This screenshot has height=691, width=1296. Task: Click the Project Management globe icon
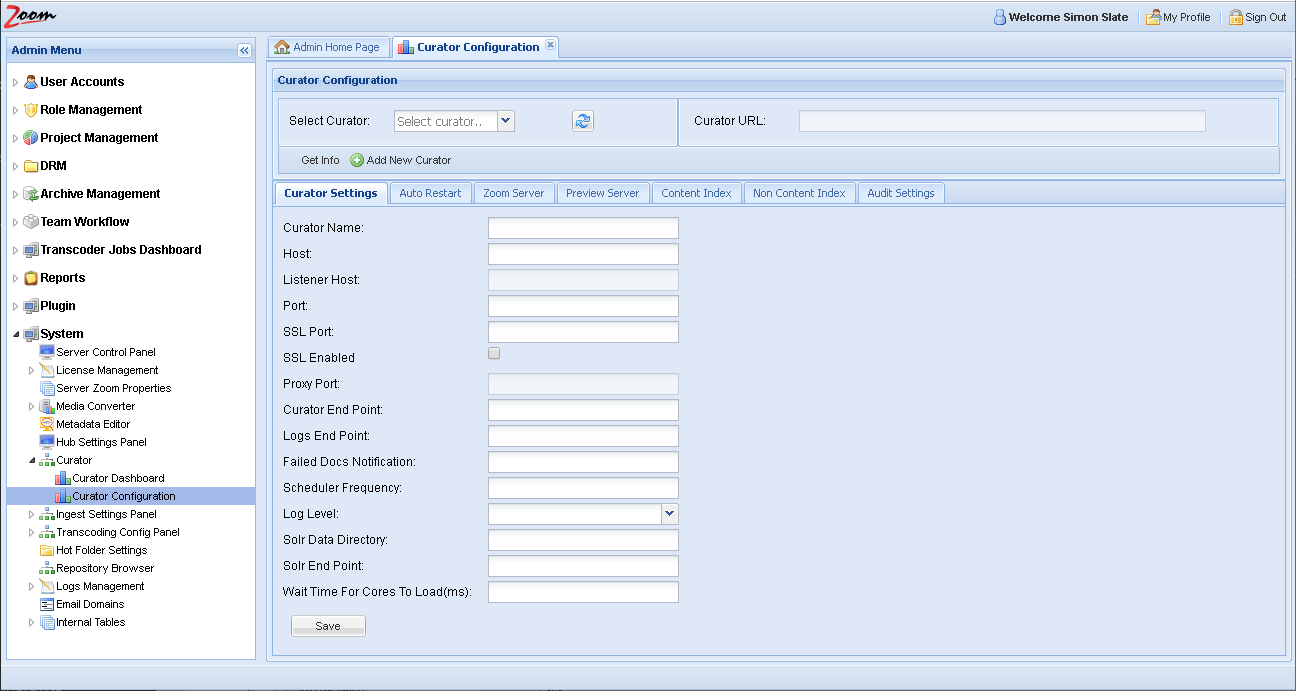click(31, 138)
